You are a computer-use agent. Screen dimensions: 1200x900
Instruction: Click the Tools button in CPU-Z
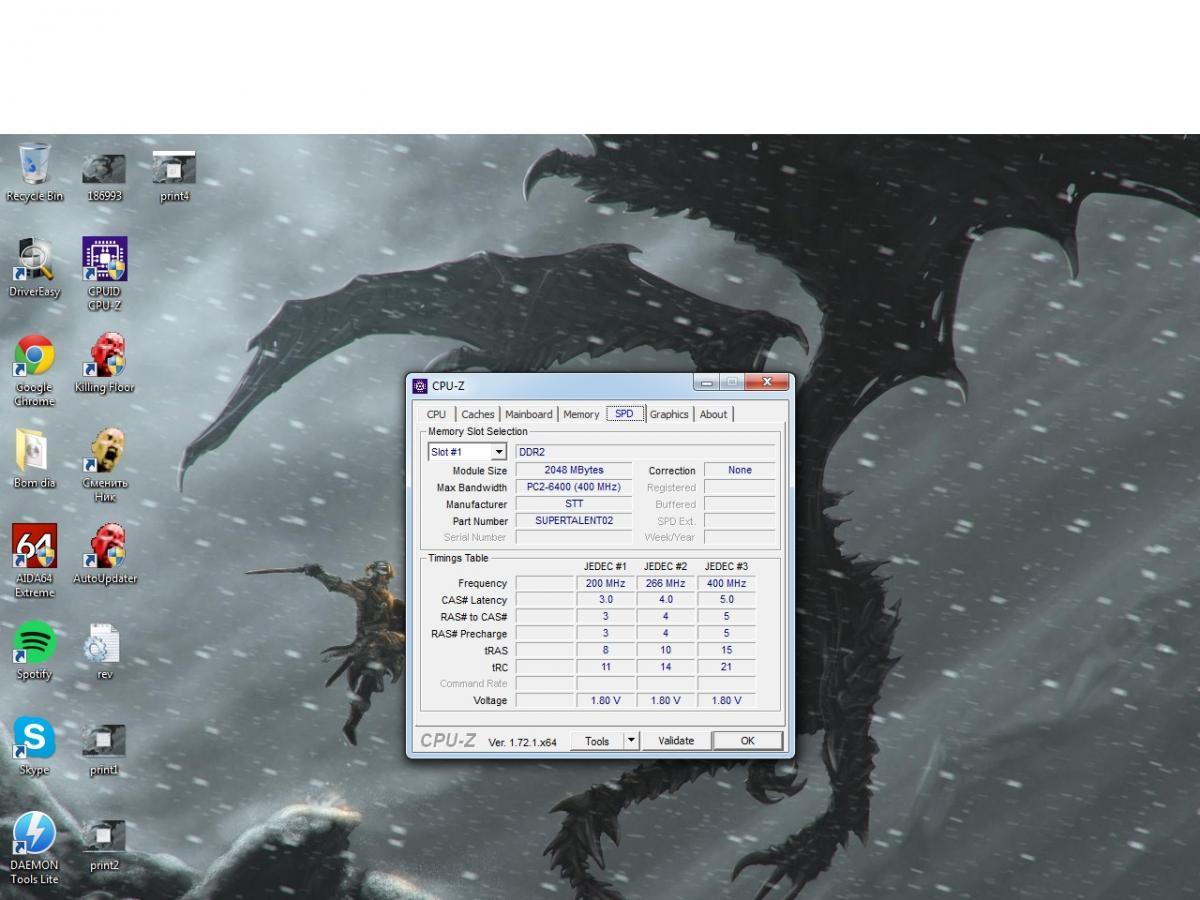(597, 741)
